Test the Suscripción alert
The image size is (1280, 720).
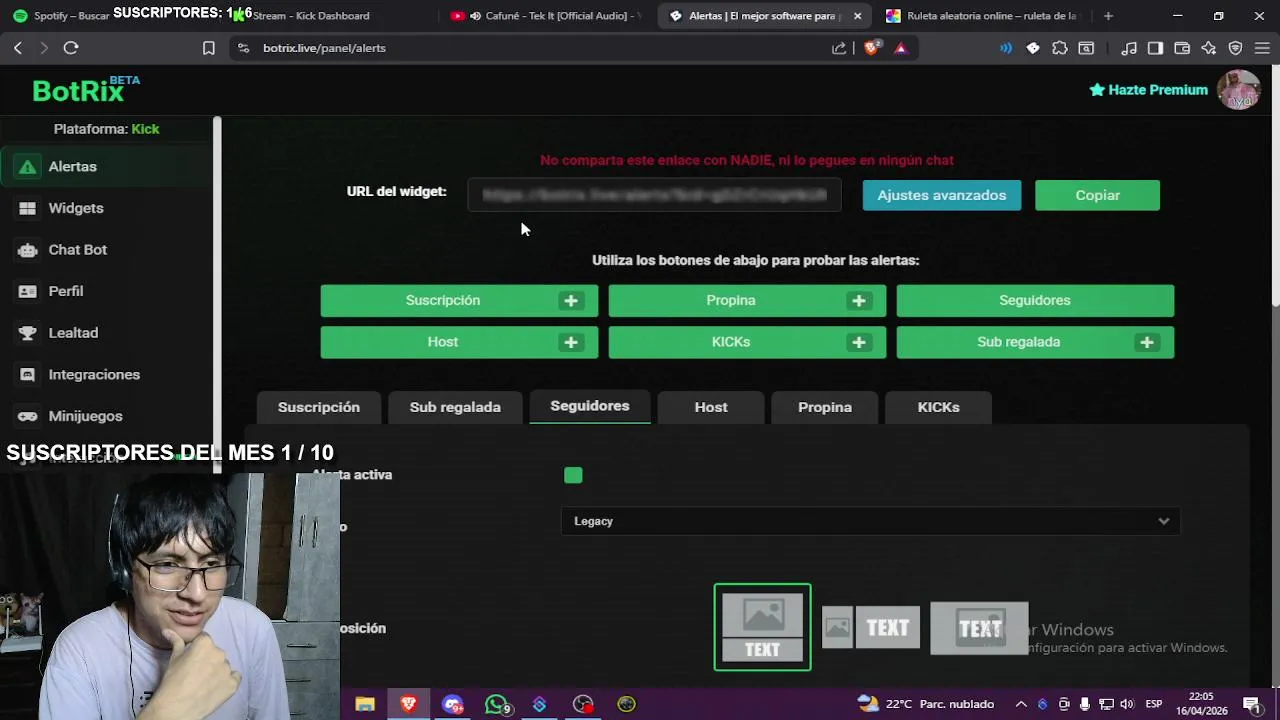[x=443, y=300]
